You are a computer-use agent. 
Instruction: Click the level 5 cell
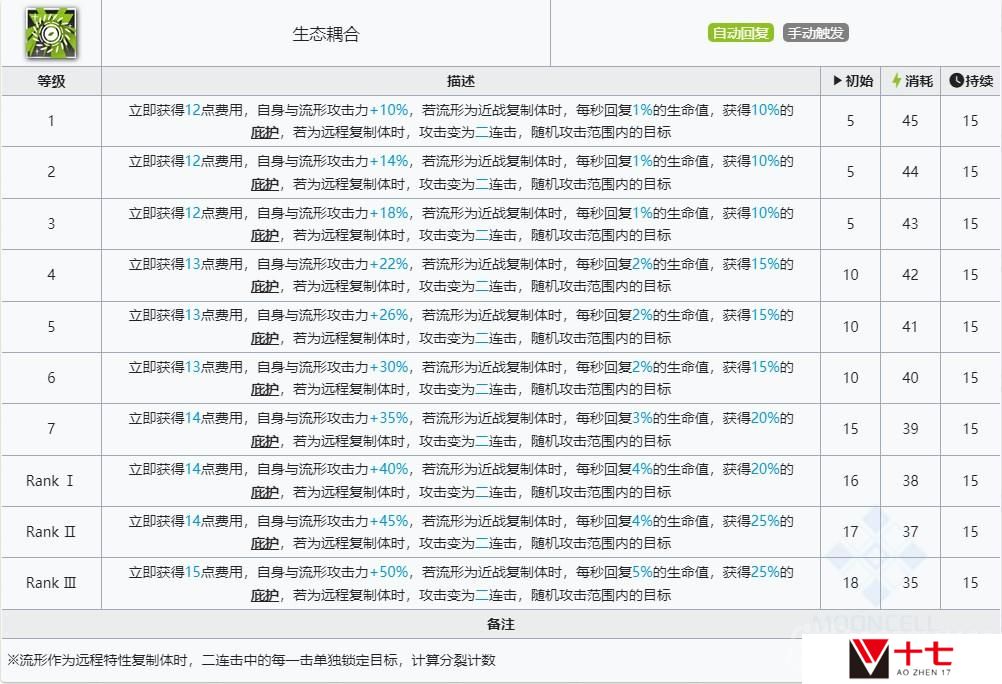[51, 327]
